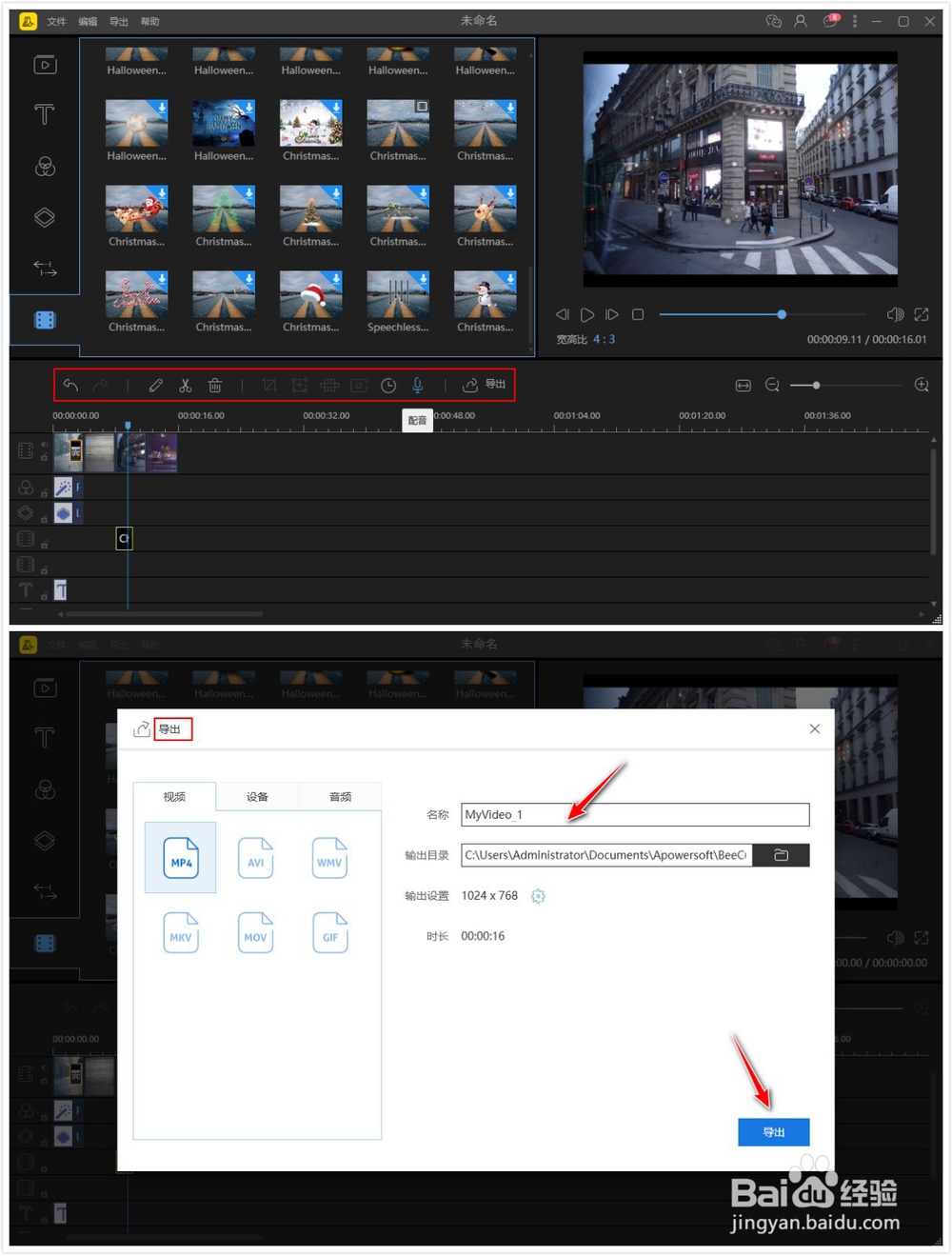
Task: Choose the GIF export format
Action: 329,932
